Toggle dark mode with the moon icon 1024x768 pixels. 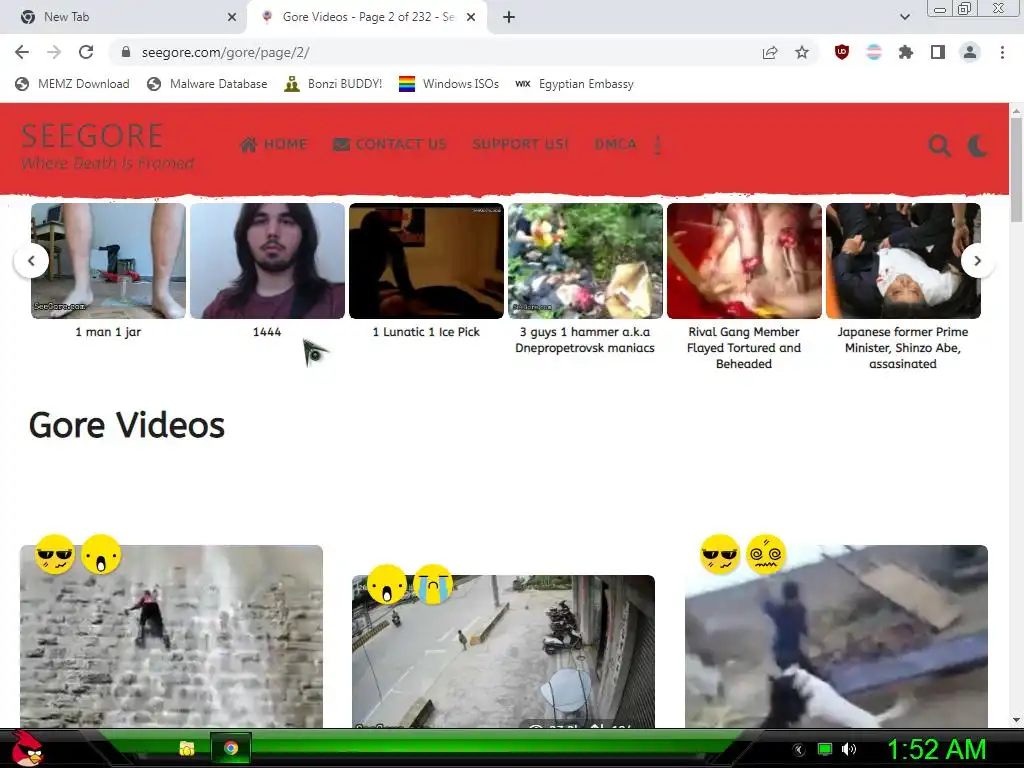click(978, 146)
